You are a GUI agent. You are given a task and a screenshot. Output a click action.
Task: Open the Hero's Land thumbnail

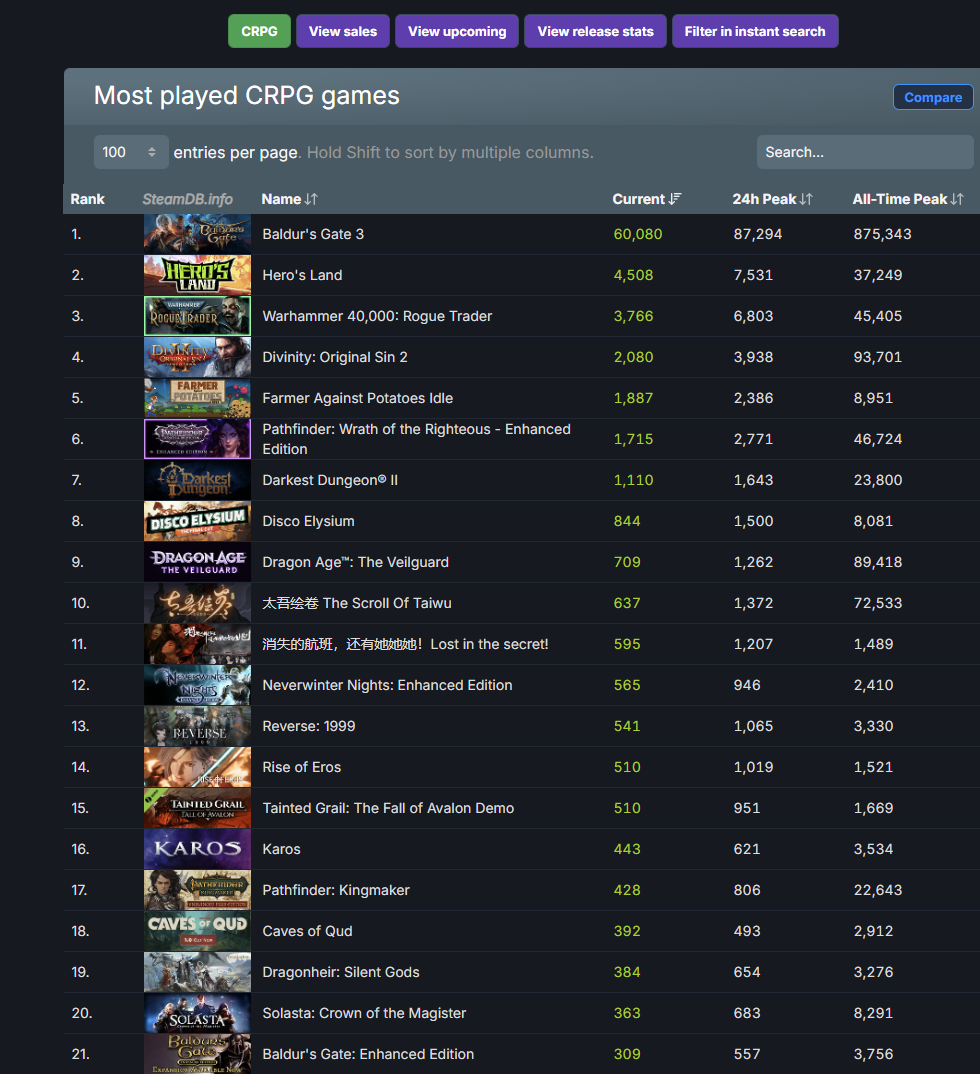[197, 275]
